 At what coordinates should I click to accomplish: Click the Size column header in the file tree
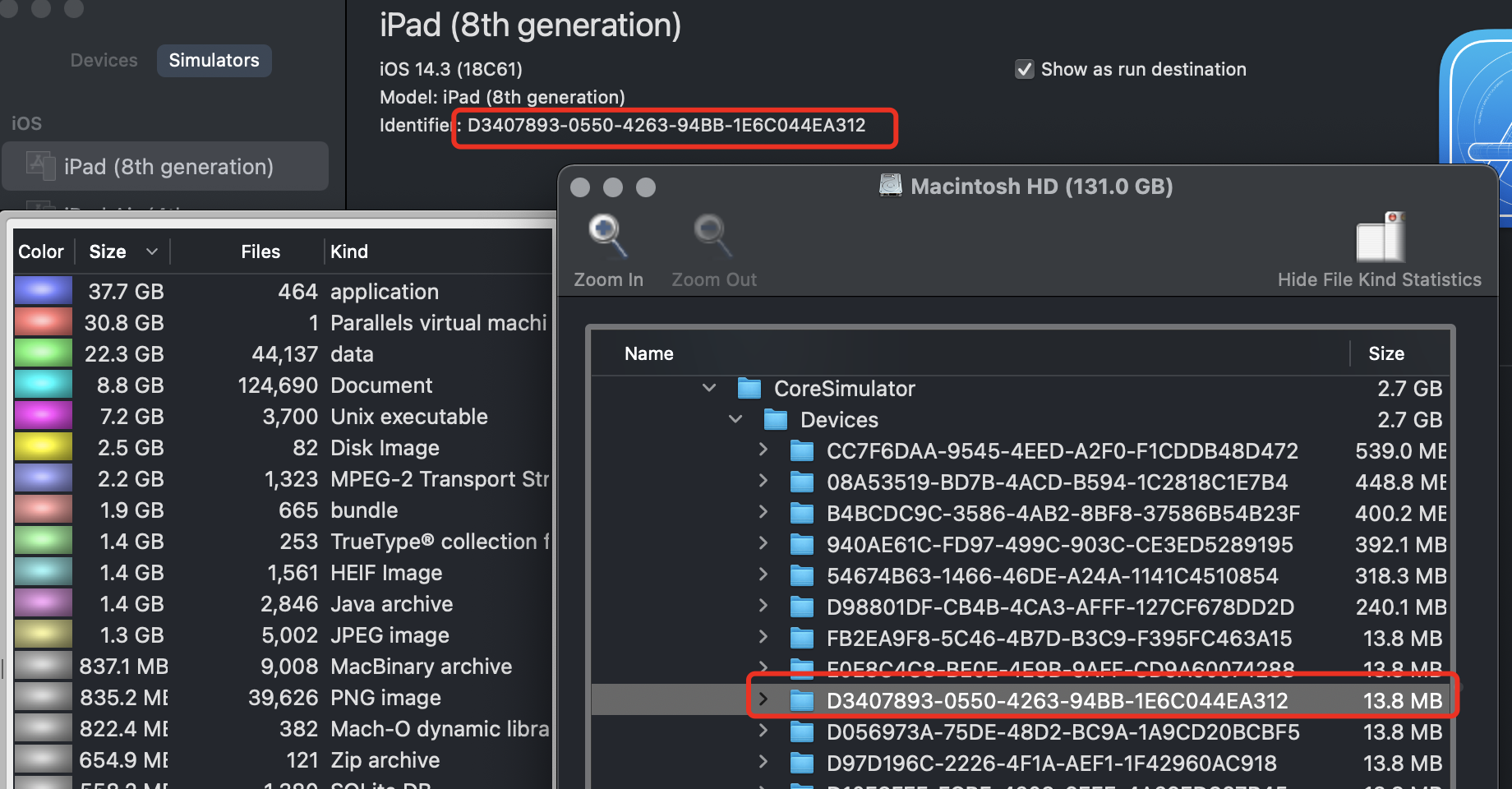[1386, 353]
